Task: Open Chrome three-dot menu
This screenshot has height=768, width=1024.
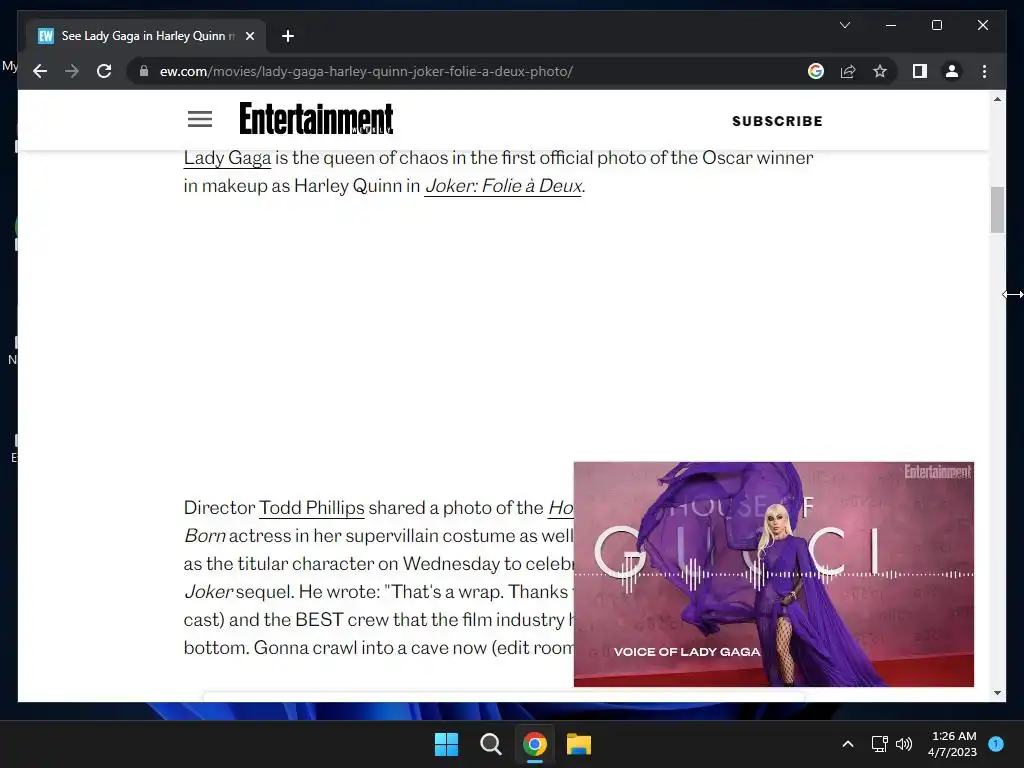Action: point(984,71)
